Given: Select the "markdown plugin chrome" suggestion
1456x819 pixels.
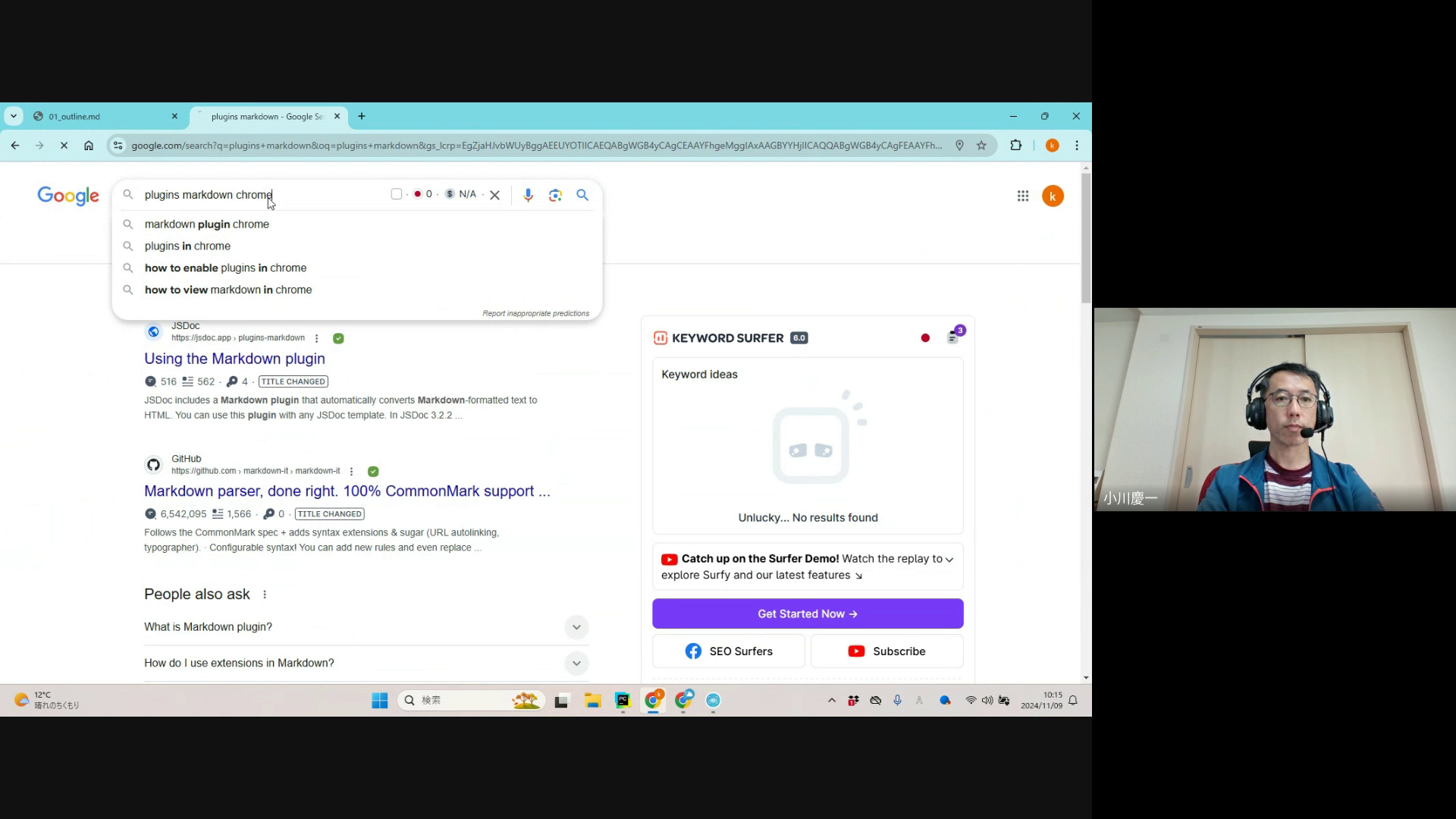Looking at the screenshot, I should [x=207, y=224].
